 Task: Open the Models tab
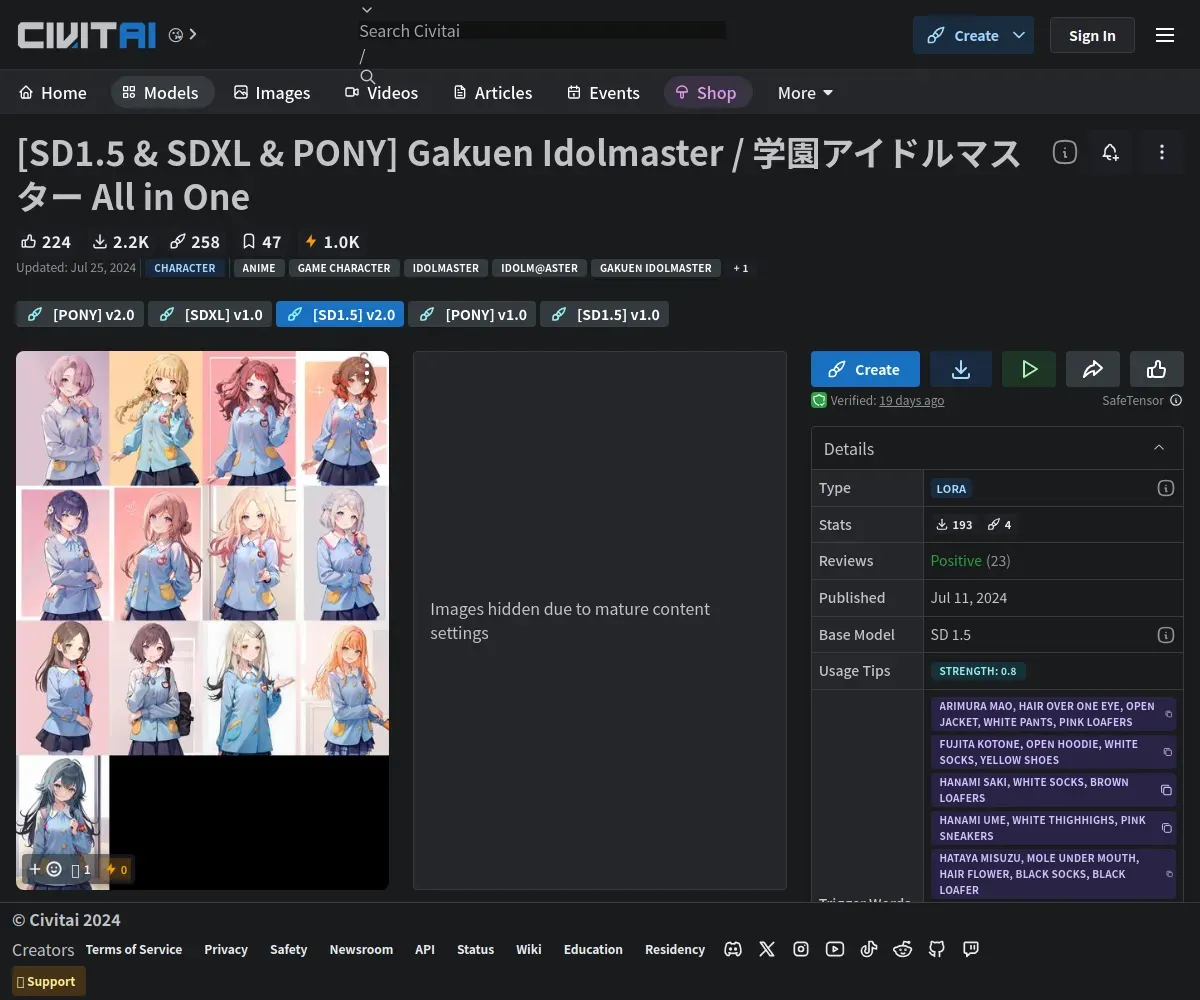point(161,92)
